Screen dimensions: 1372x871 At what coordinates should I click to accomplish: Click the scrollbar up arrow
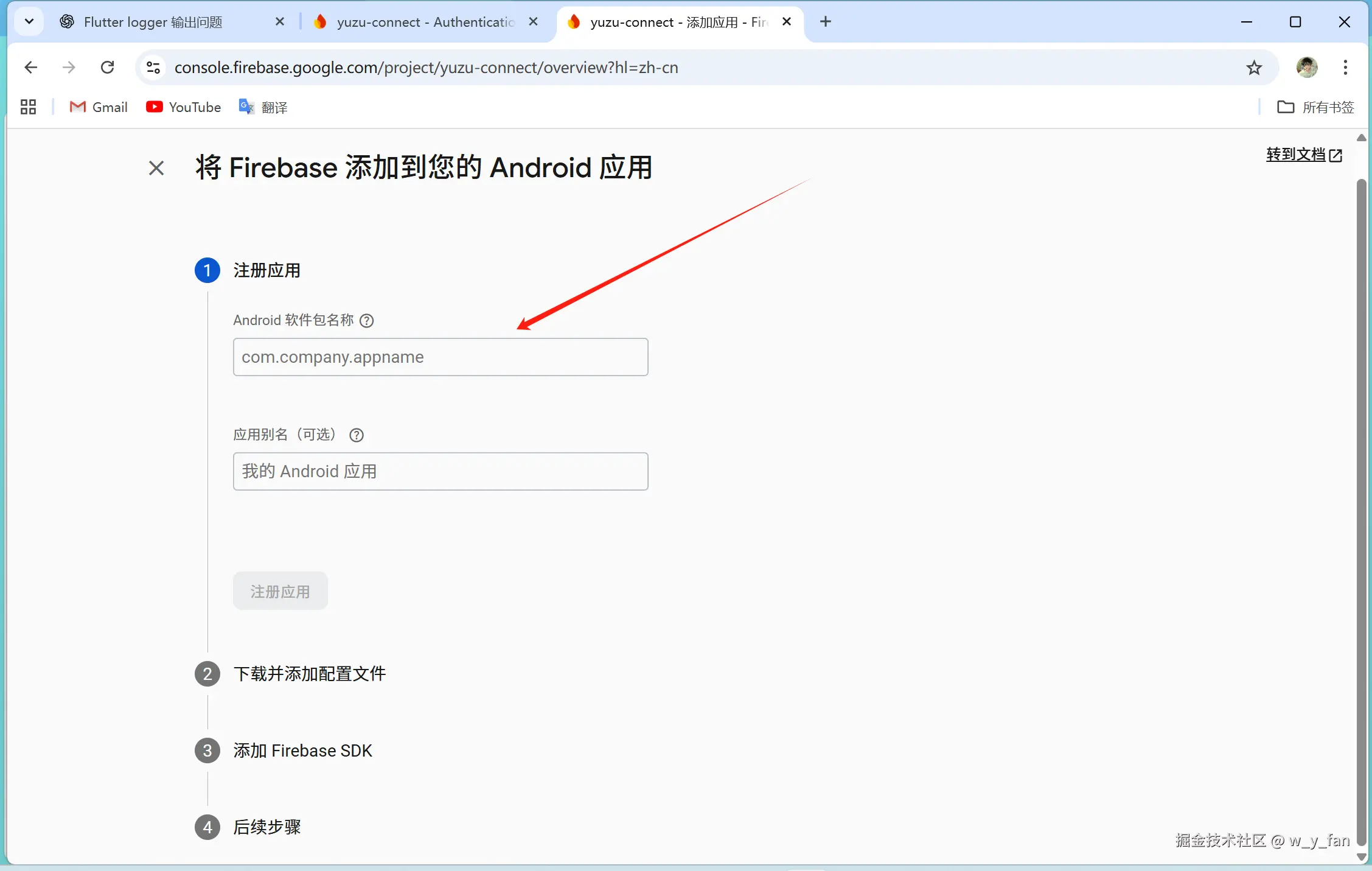coord(1362,138)
